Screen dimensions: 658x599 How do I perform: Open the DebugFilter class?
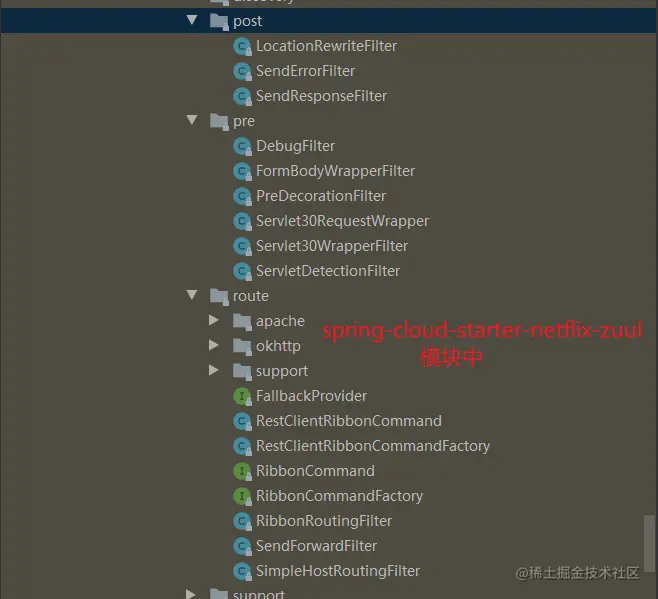pyautogui.click(x=295, y=146)
